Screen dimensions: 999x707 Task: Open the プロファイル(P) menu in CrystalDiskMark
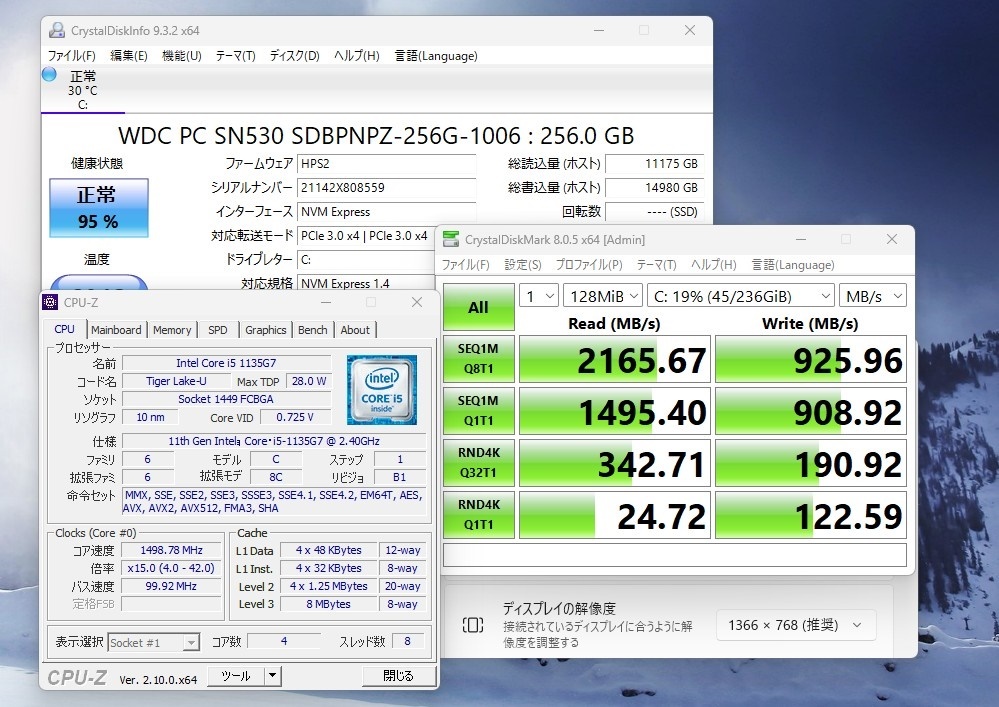(x=589, y=264)
